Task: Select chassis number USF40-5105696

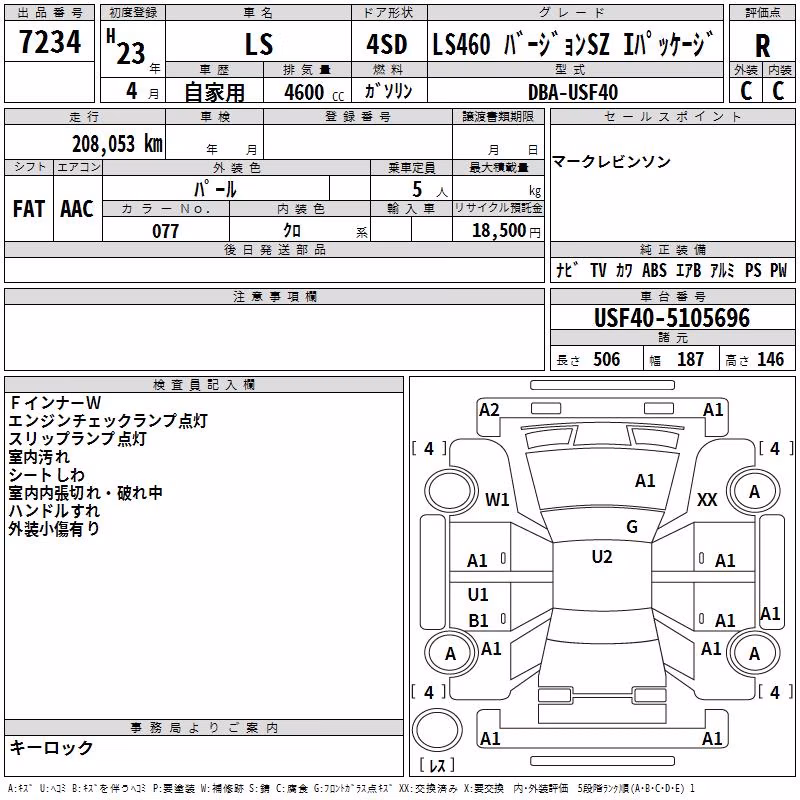Action: (x=672, y=318)
